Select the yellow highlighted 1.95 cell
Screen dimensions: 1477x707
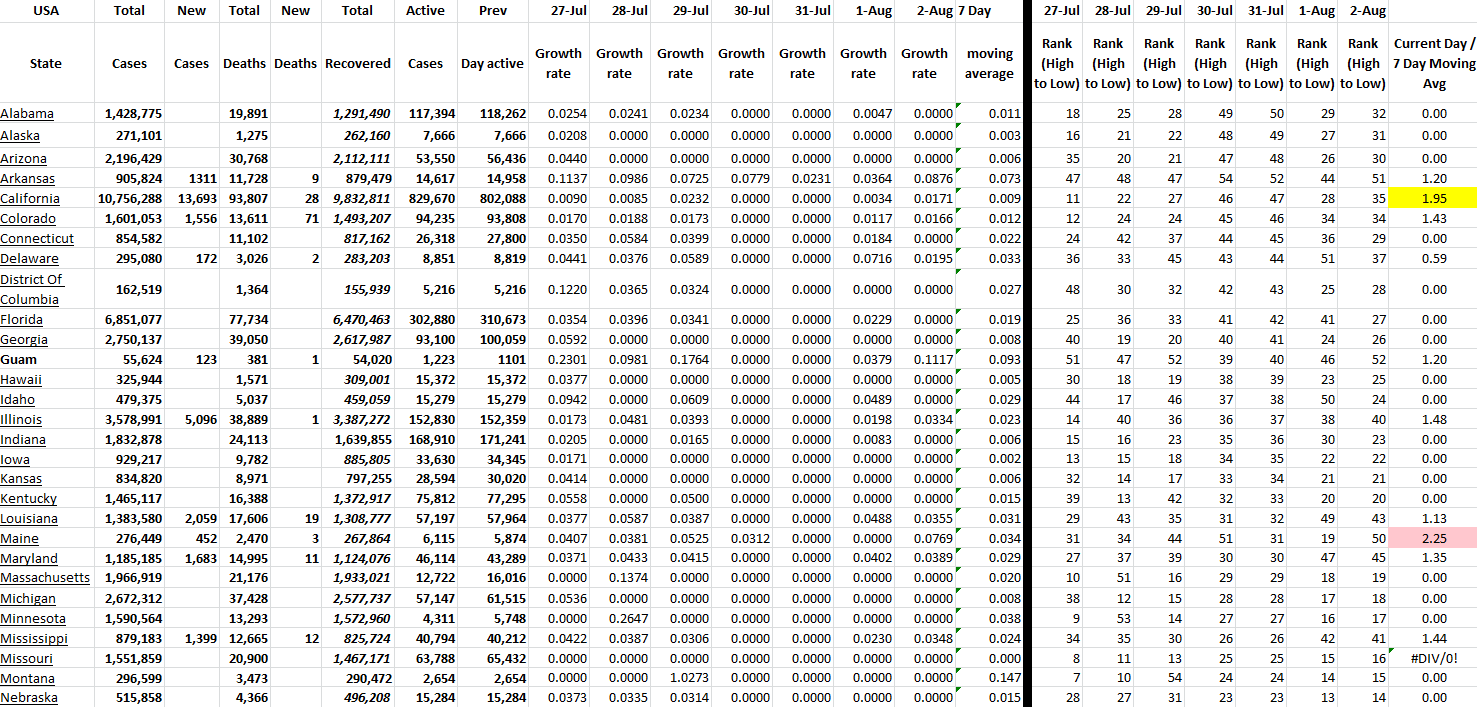[x=1433, y=199]
